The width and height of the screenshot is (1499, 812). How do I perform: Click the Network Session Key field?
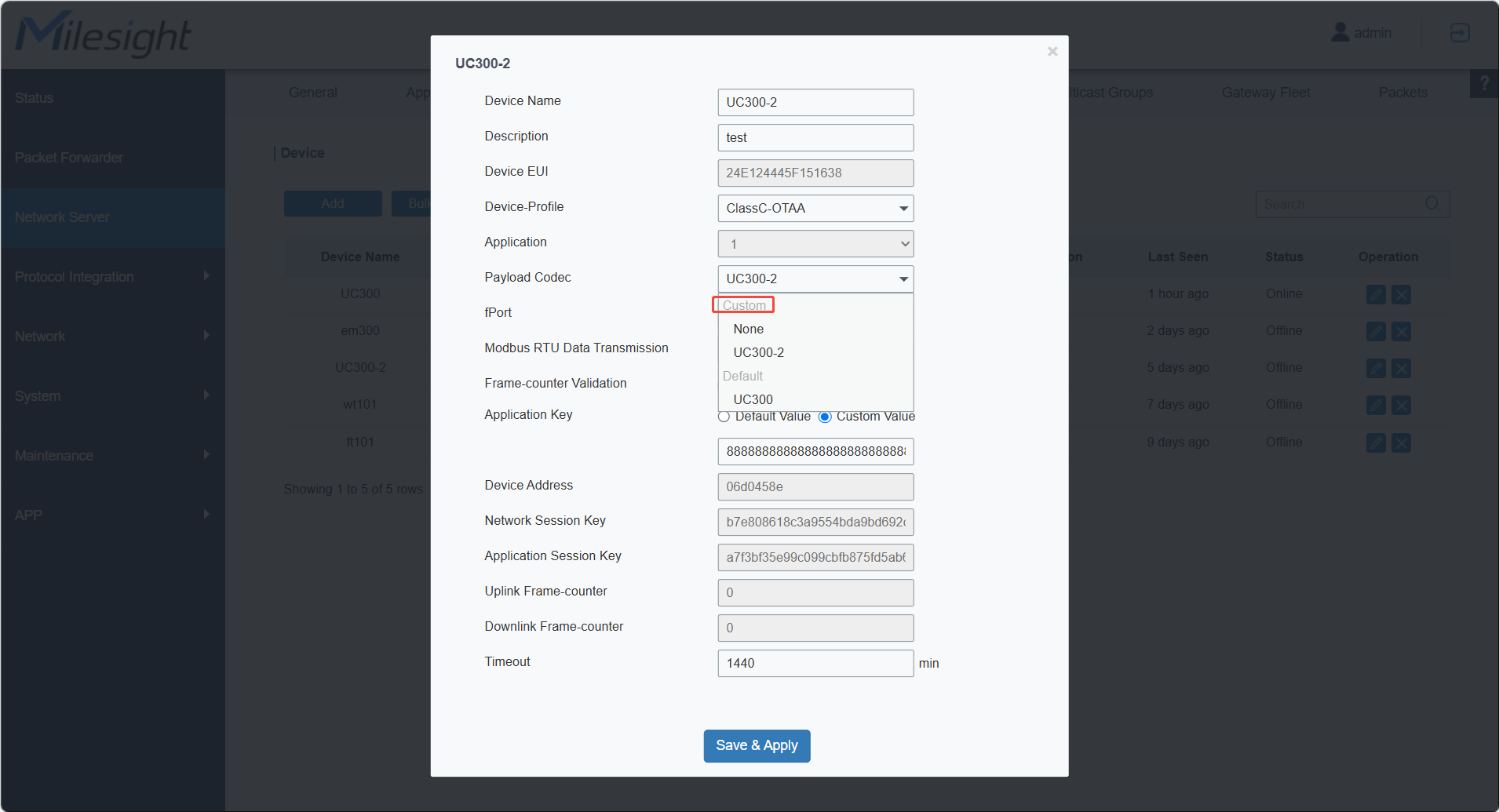[x=815, y=522]
